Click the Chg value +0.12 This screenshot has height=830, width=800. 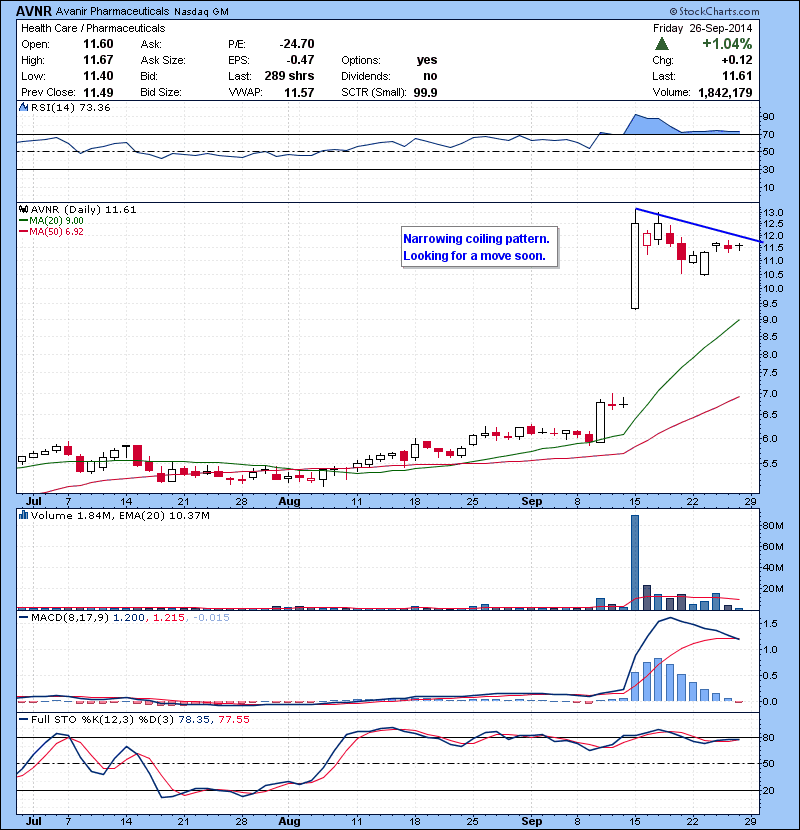tap(737, 60)
